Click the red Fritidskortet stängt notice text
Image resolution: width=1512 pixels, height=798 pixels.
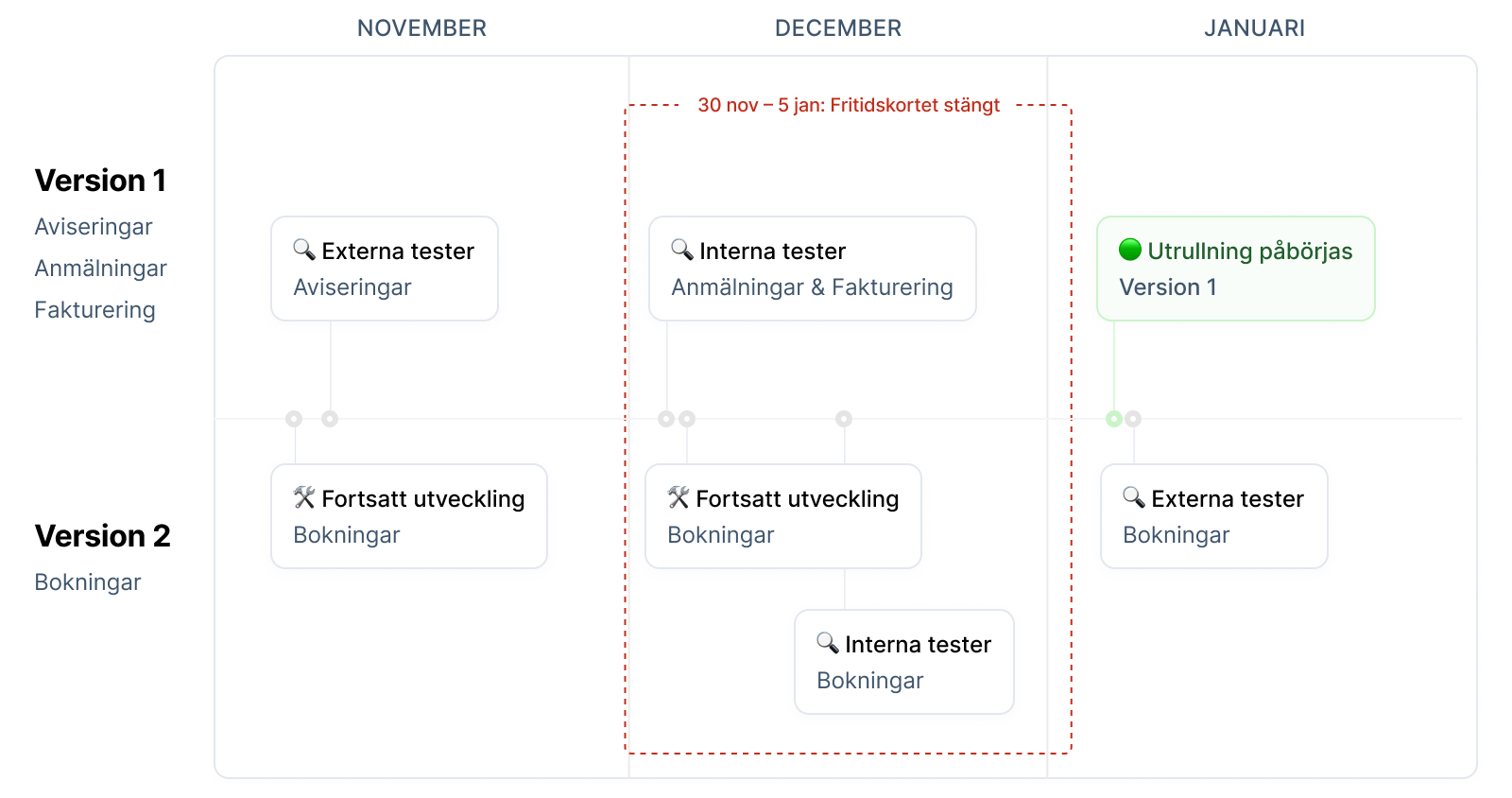point(848,105)
